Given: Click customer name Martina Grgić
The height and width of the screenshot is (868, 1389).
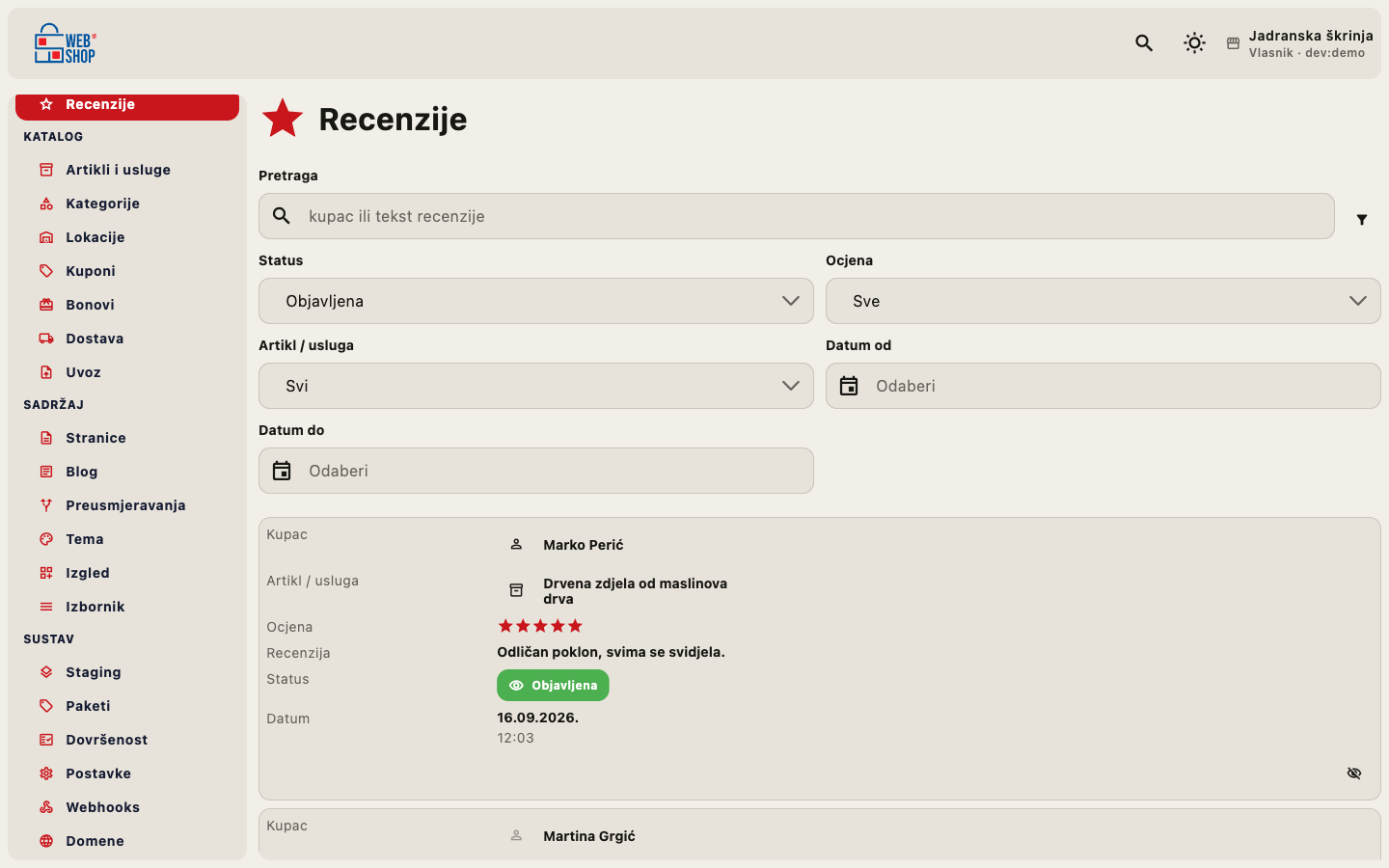Looking at the screenshot, I should pos(589,836).
